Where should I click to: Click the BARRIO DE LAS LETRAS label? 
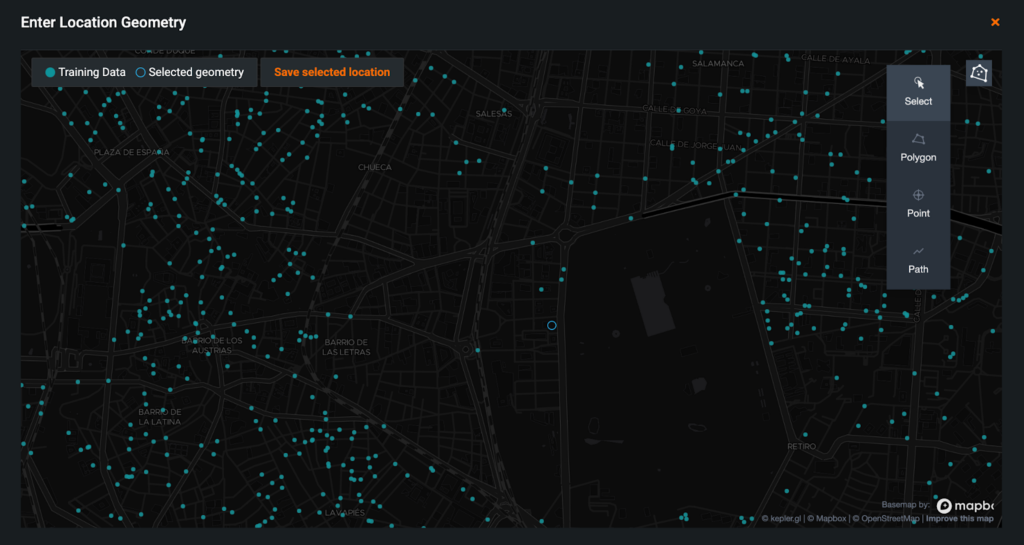[x=346, y=347]
